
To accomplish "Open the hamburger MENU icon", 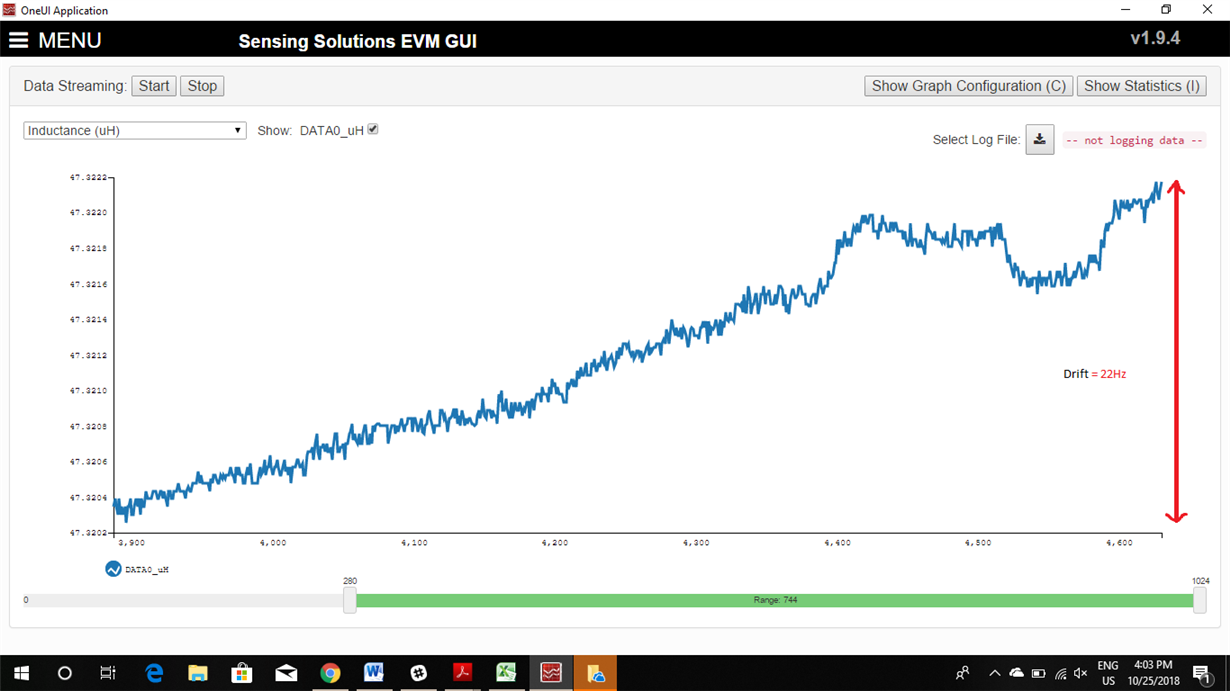I will 18,41.
